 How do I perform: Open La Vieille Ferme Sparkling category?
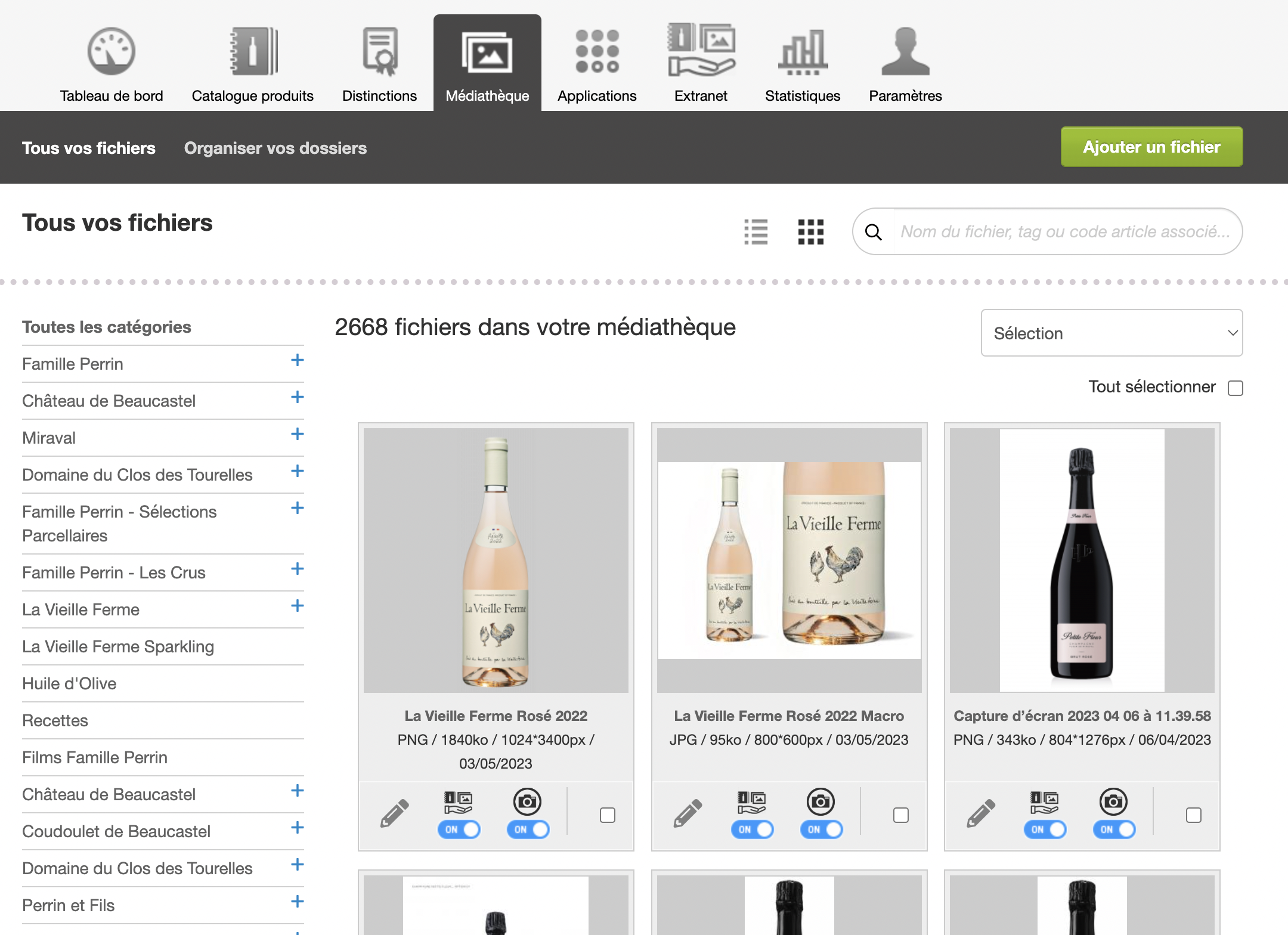(118, 646)
